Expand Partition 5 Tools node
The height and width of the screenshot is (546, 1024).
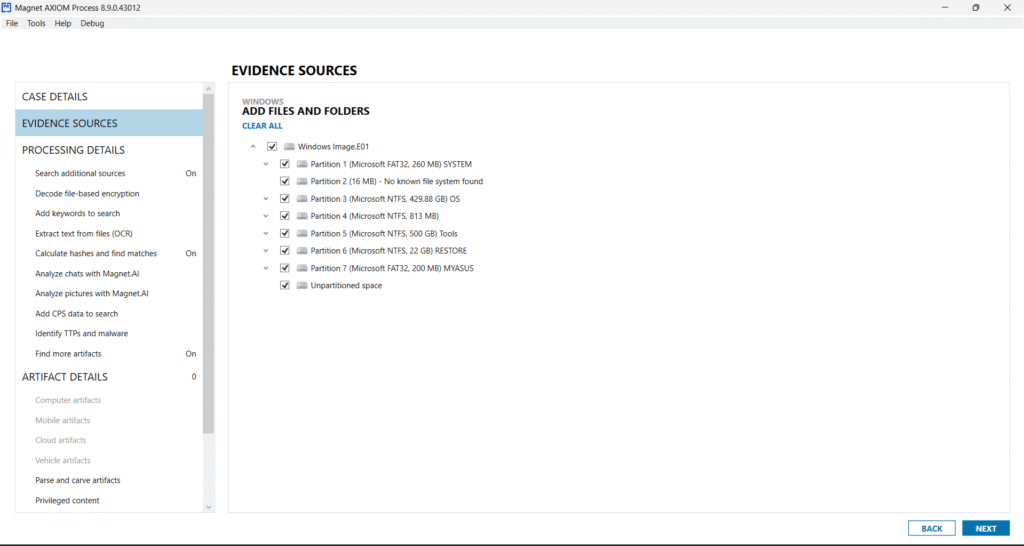point(266,233)
